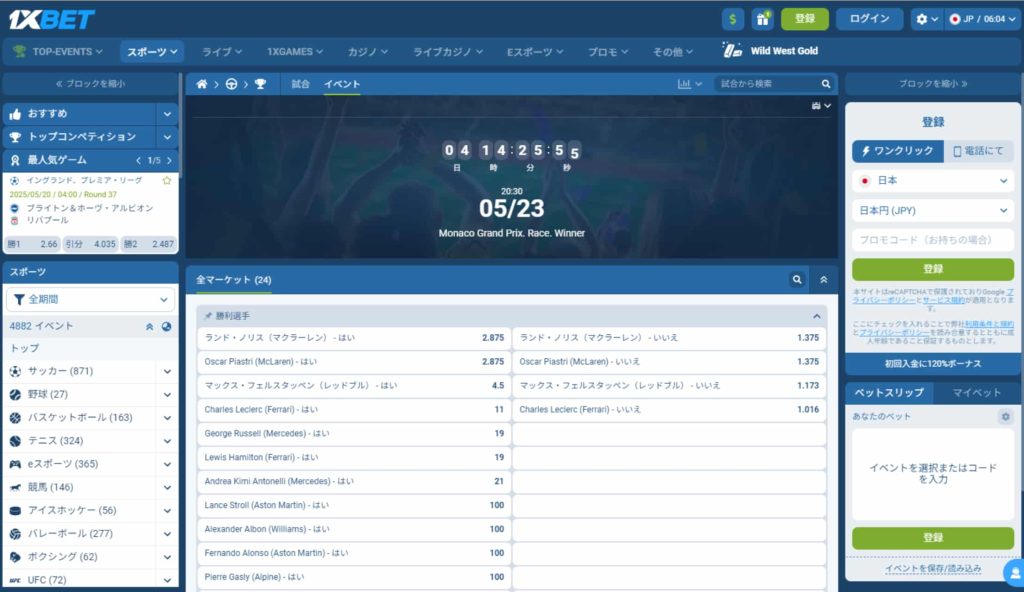Open the statistics chart icon
Screen dimensions: 1024x592
[x=689, y=84]
